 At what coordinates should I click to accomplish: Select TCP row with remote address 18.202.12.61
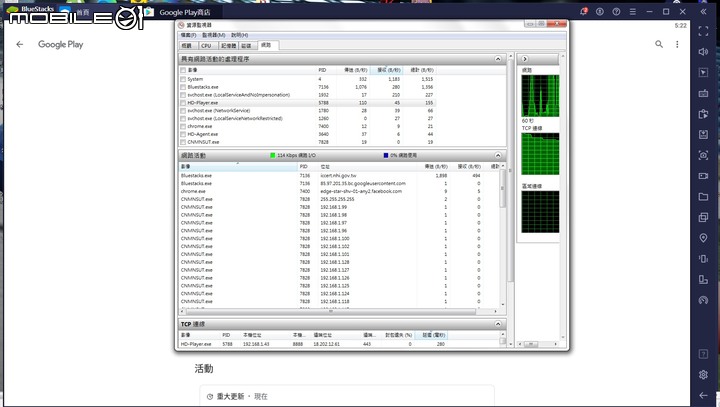[338, 344]
